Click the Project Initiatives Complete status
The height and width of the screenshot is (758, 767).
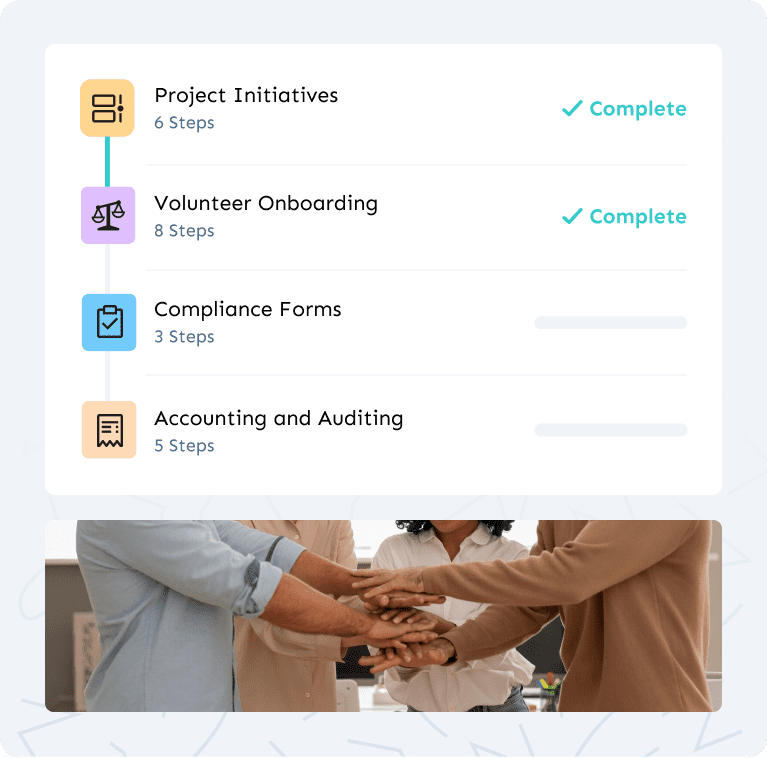tap(637, 109)
